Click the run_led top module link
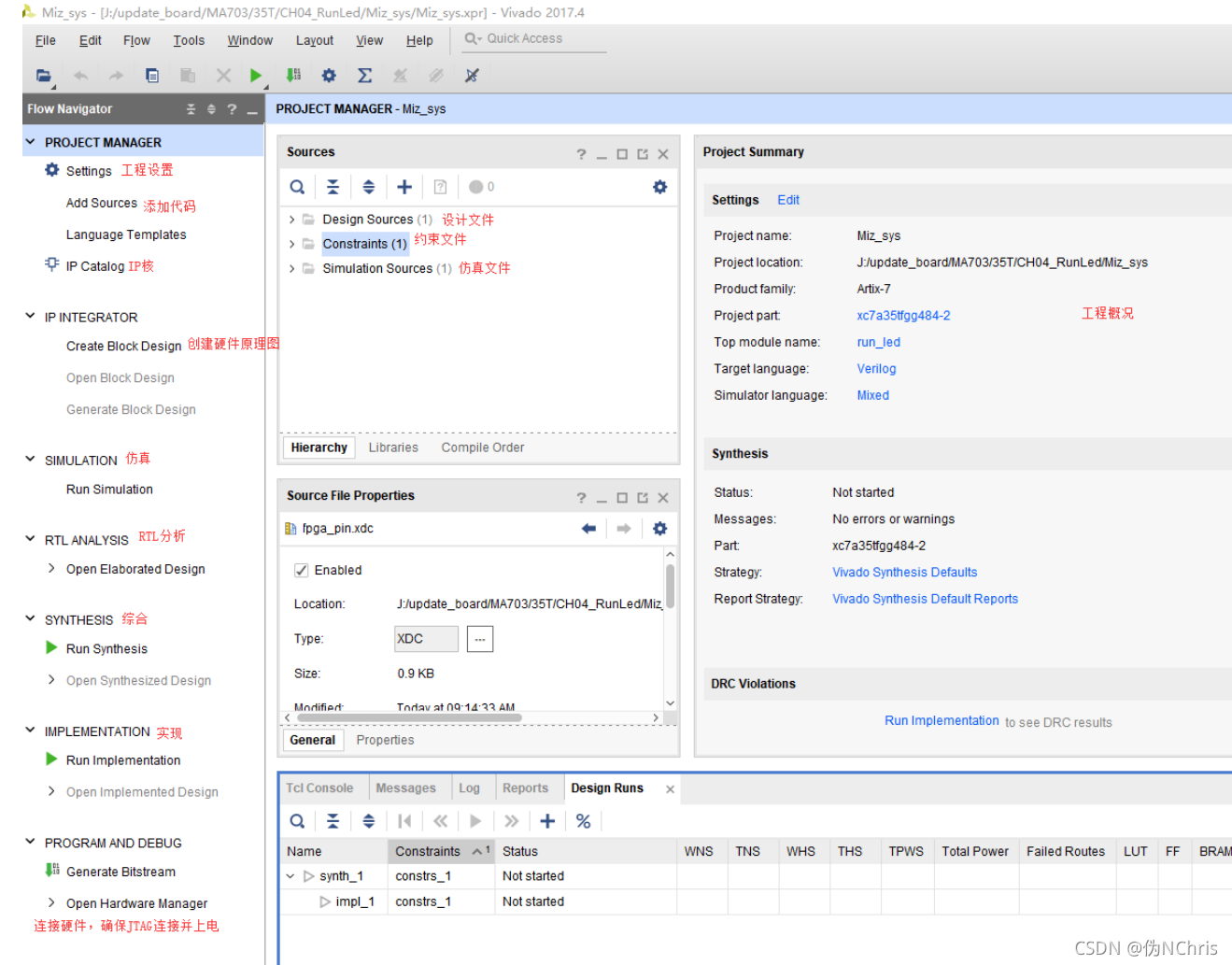The width and height of the screenshot is (1232, 965). pos(879,342)
